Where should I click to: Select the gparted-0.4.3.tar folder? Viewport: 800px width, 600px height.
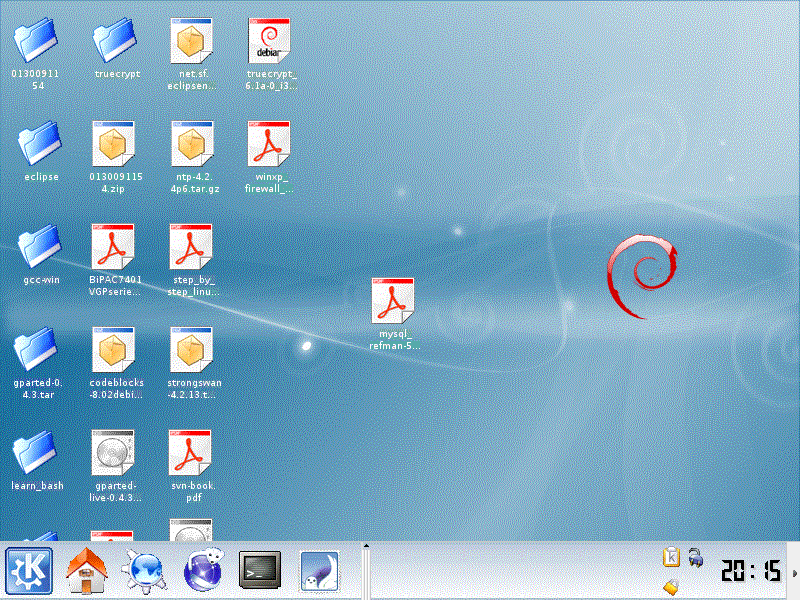coord(35,349)
